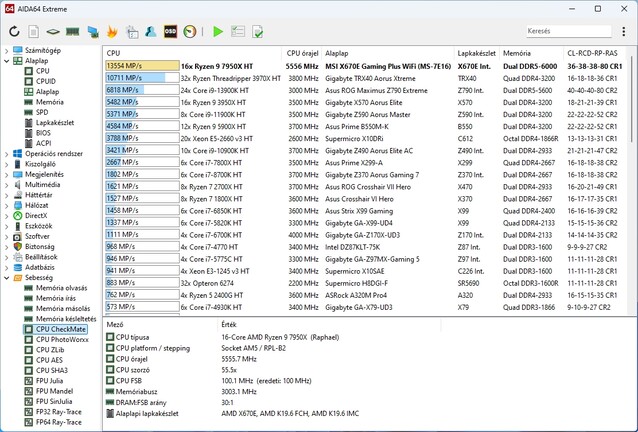Launch the stability test flame icon
The image size is (638, 432).
coord(112,31)
